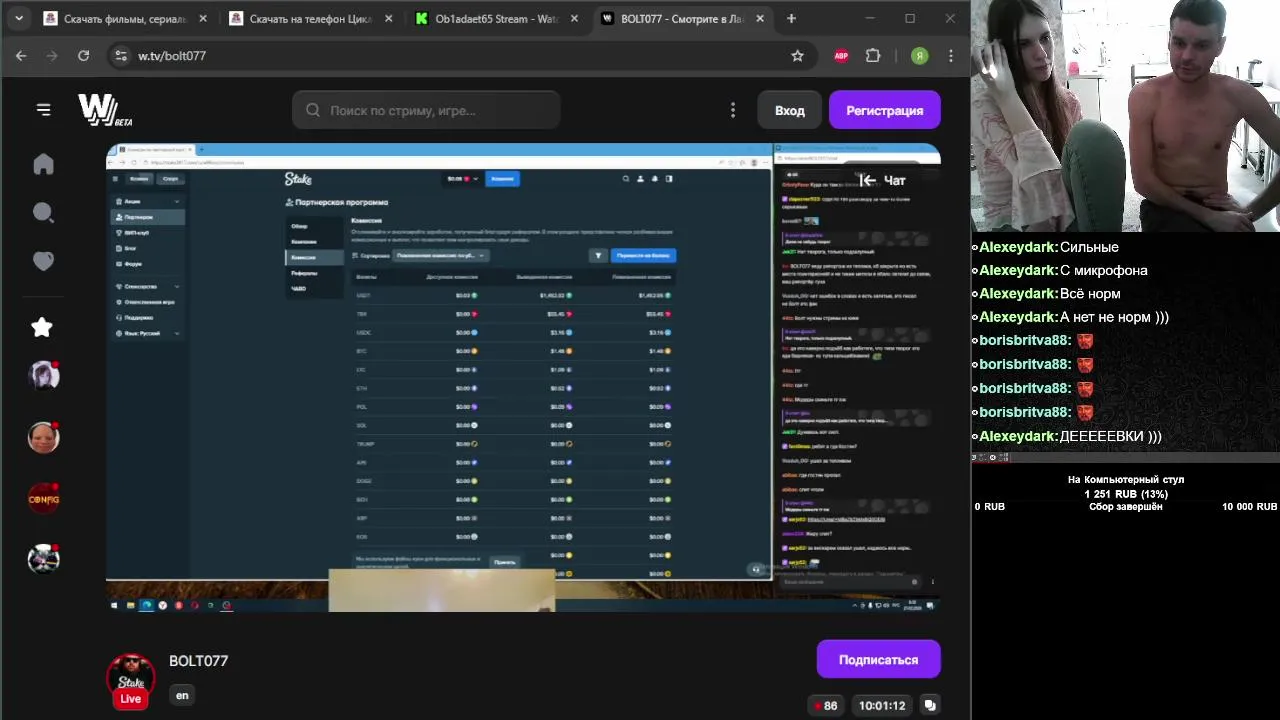Close the 'Скачать фильмы, сериалы' tab
1280x720 pixels.
tap(204, 18)
